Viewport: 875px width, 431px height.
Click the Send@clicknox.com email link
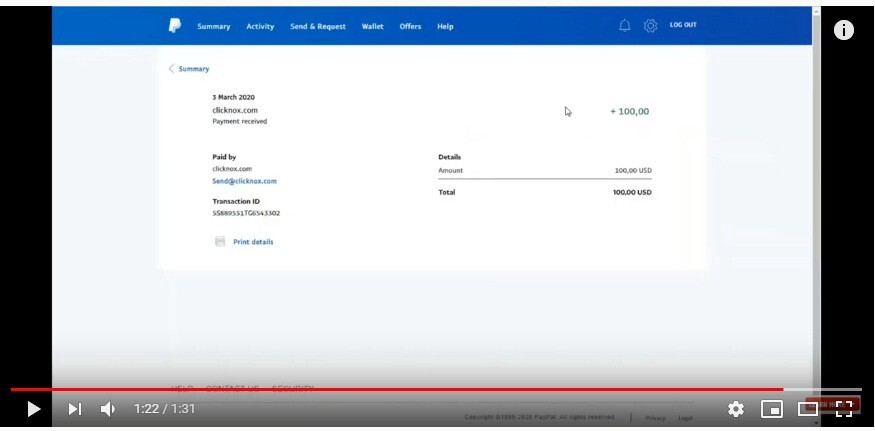pyautogui.click(x=244, y=181)
